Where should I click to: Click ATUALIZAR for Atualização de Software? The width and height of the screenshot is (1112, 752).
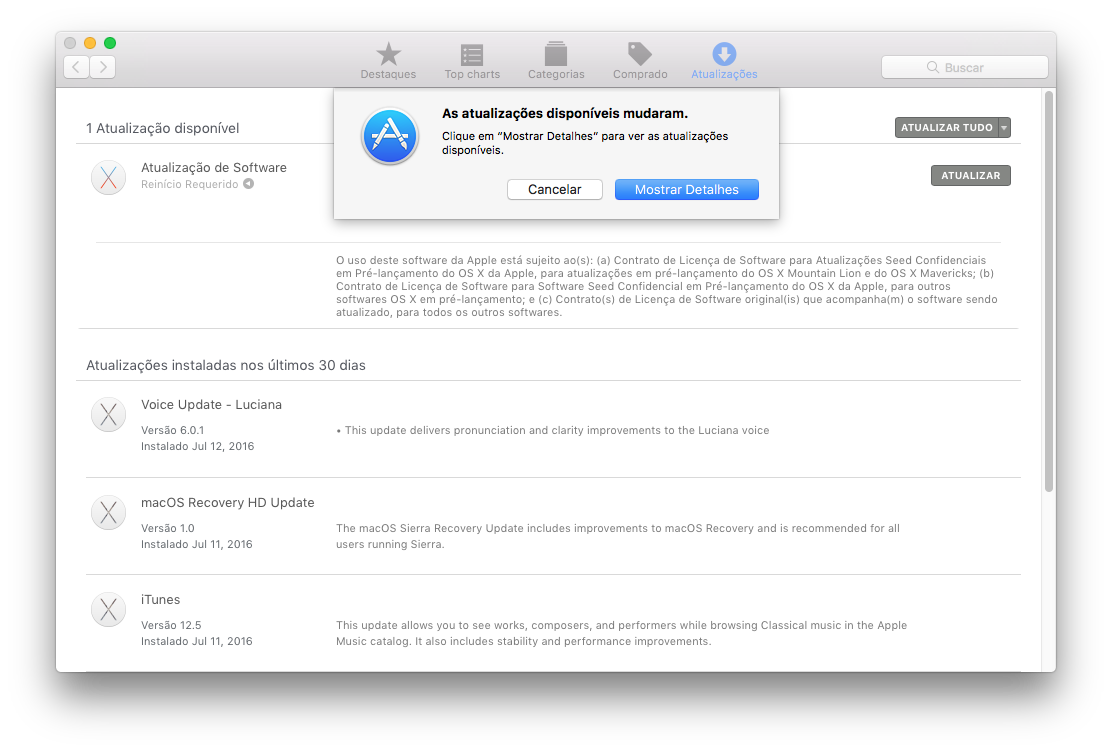click(x=970, y=175)
